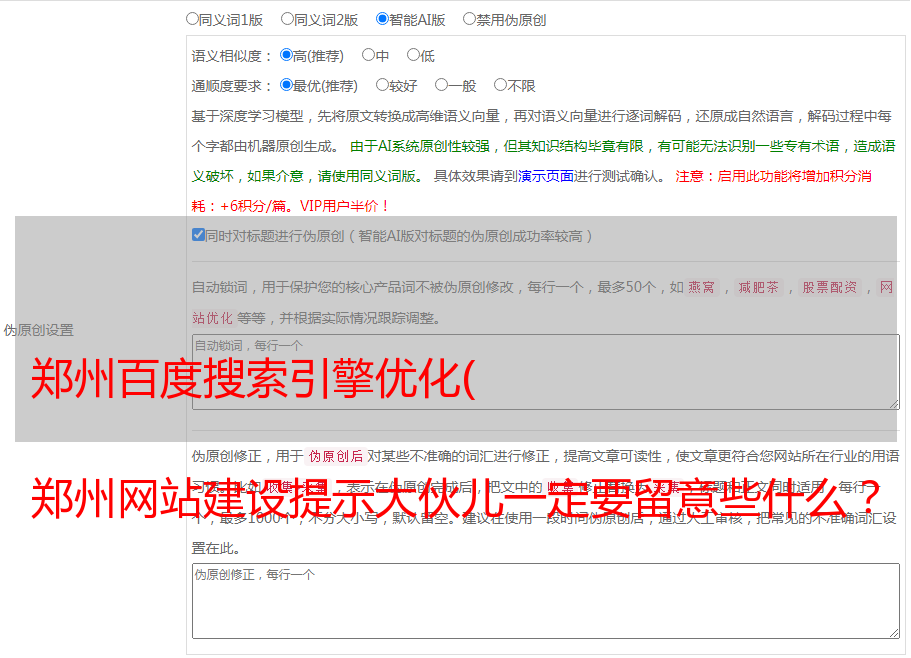
Task: Open the 演示页面 link
Action: [546, 176]
